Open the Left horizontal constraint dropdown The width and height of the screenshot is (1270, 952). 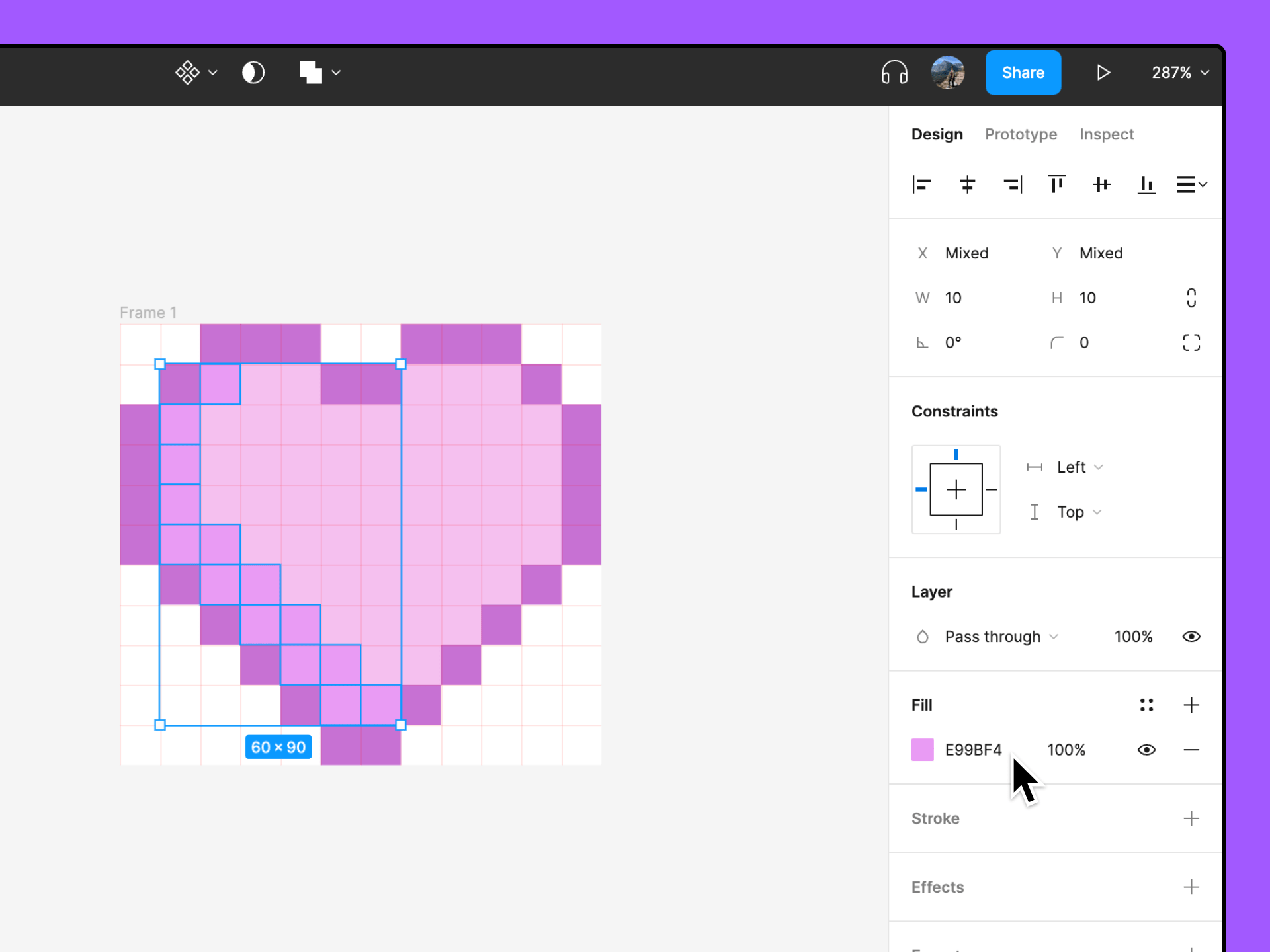tap(1078, 467)
